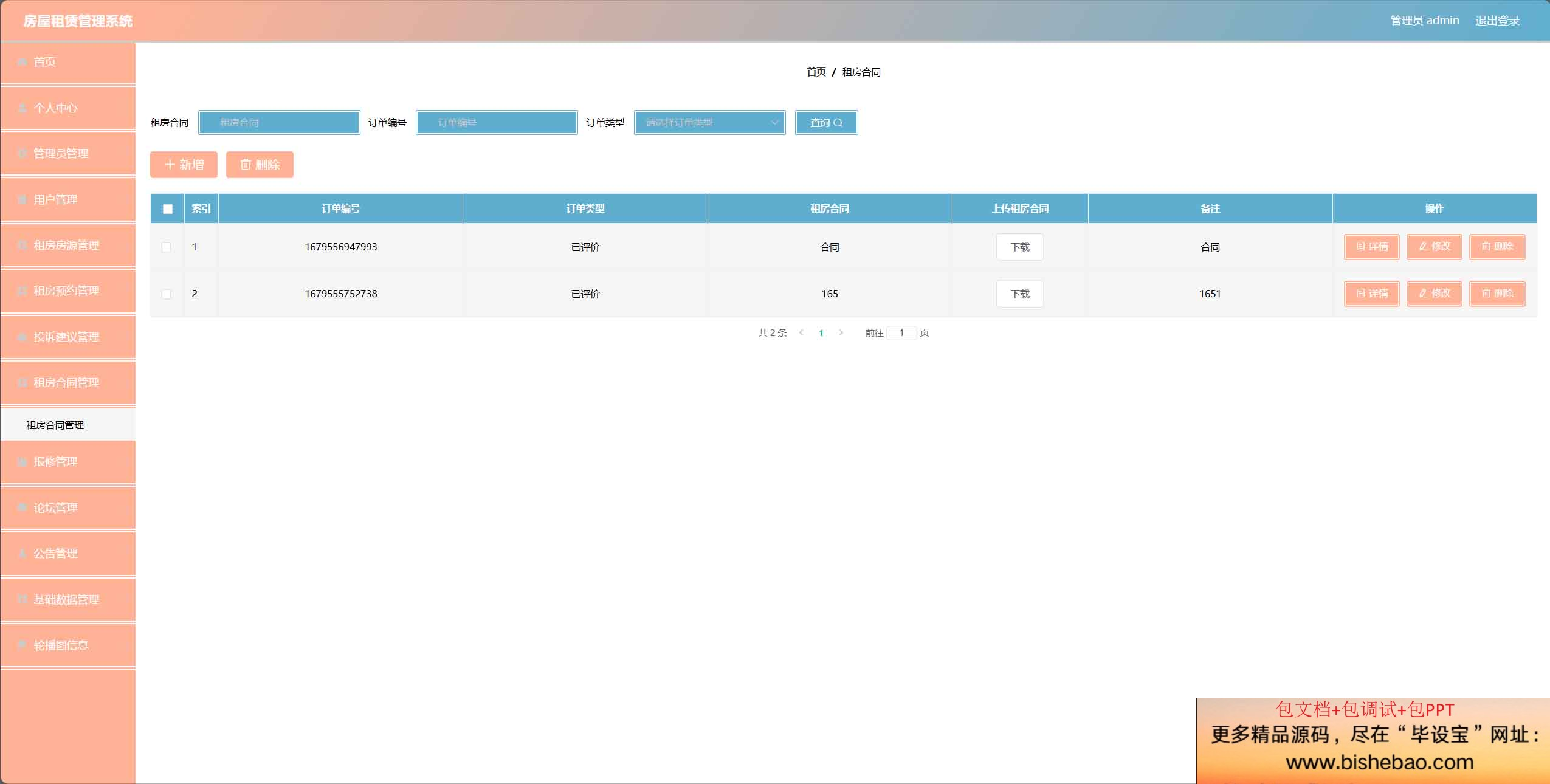
Task: Click 首页 in the breadcrumb
Action: click(x=816, y=72)
